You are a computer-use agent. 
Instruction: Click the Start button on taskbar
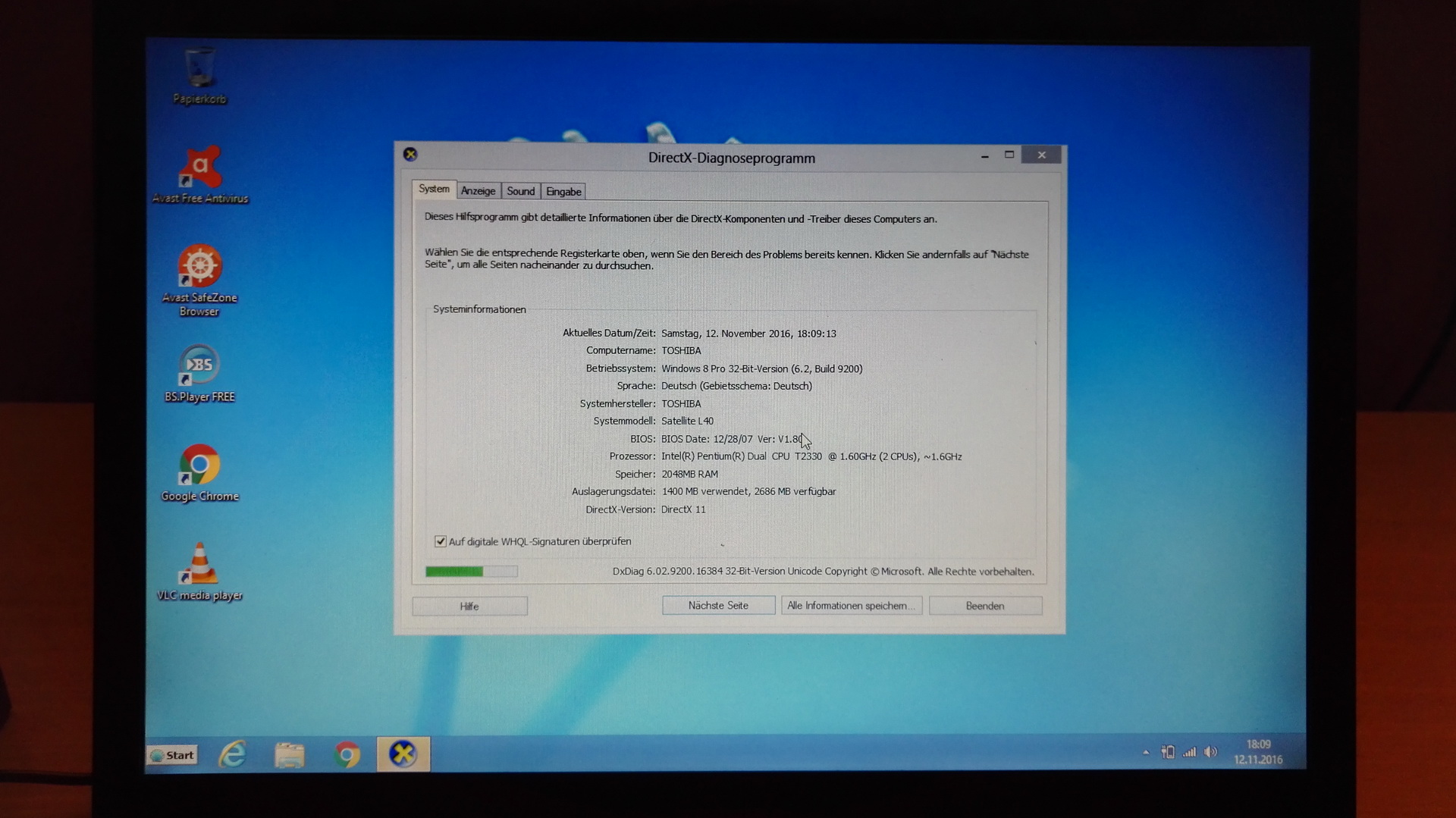click(x=173, y=755)
